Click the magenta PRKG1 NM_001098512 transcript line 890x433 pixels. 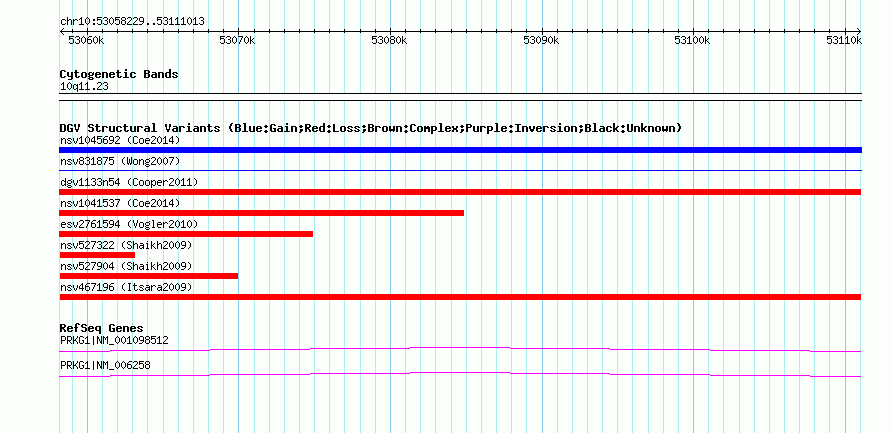tap(460, 349)
